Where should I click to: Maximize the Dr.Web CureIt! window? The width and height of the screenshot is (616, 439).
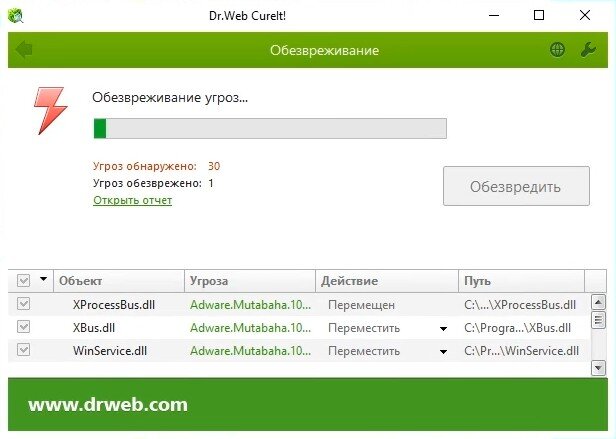tap(539, 15)
